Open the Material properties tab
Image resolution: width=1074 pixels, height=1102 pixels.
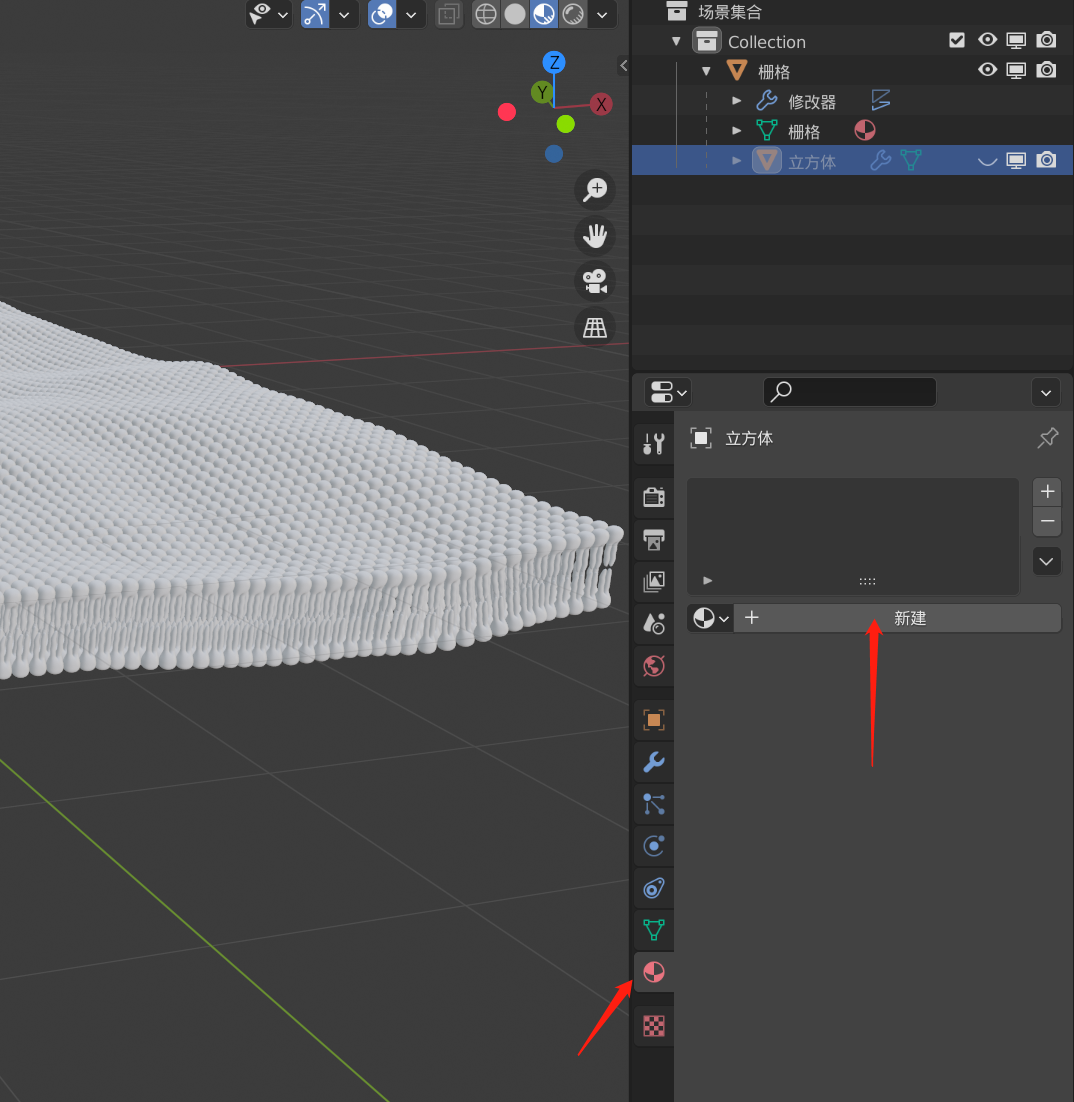(x=654, y=972)
